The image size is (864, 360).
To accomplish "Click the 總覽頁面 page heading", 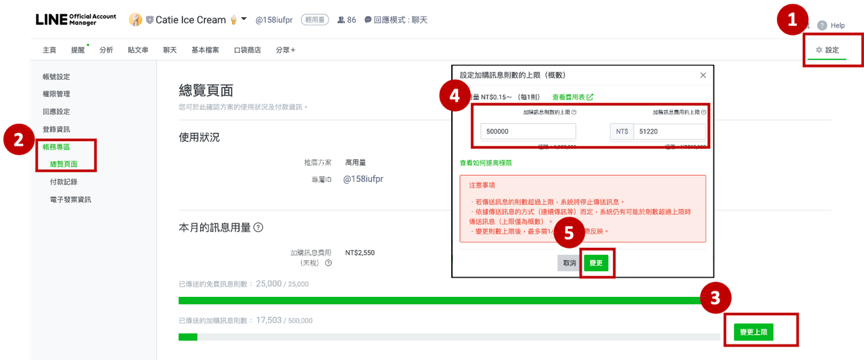I will (206, 91).
